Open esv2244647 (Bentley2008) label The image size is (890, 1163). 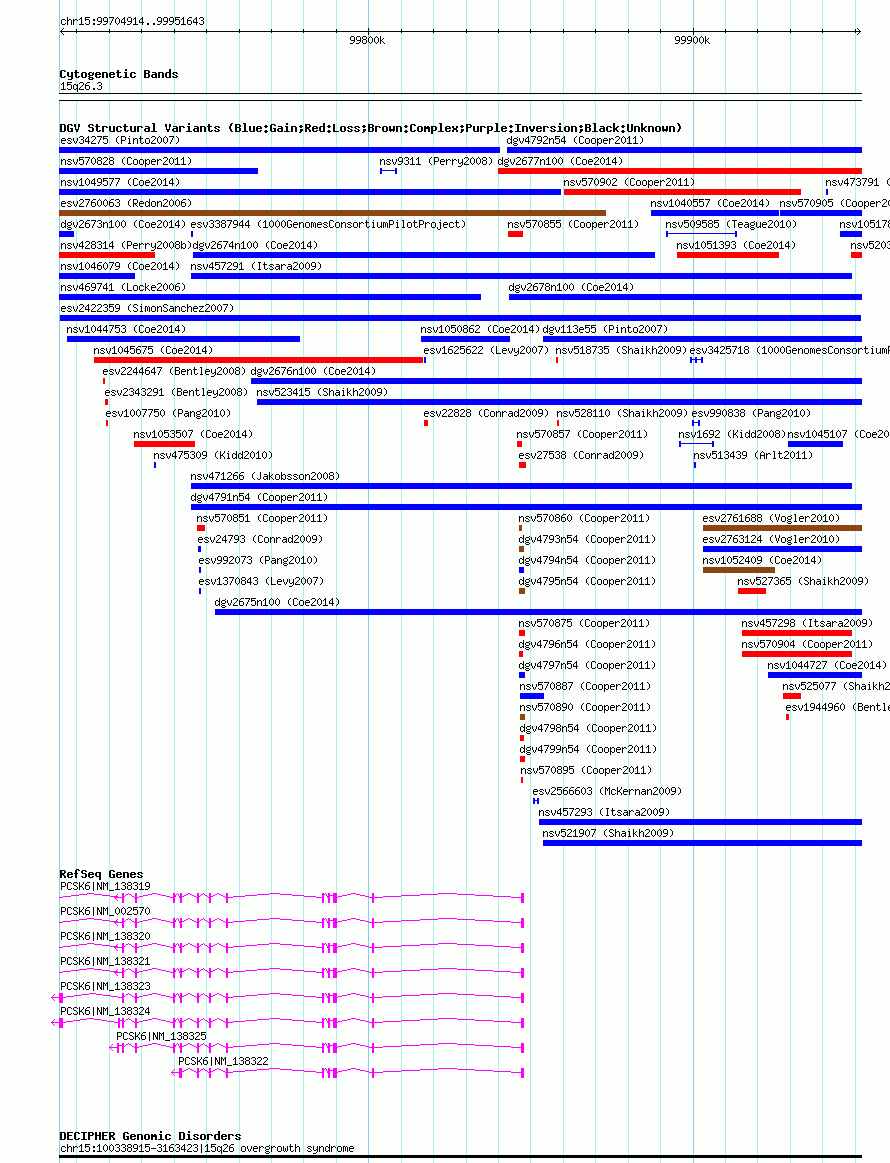click(174, 371)
